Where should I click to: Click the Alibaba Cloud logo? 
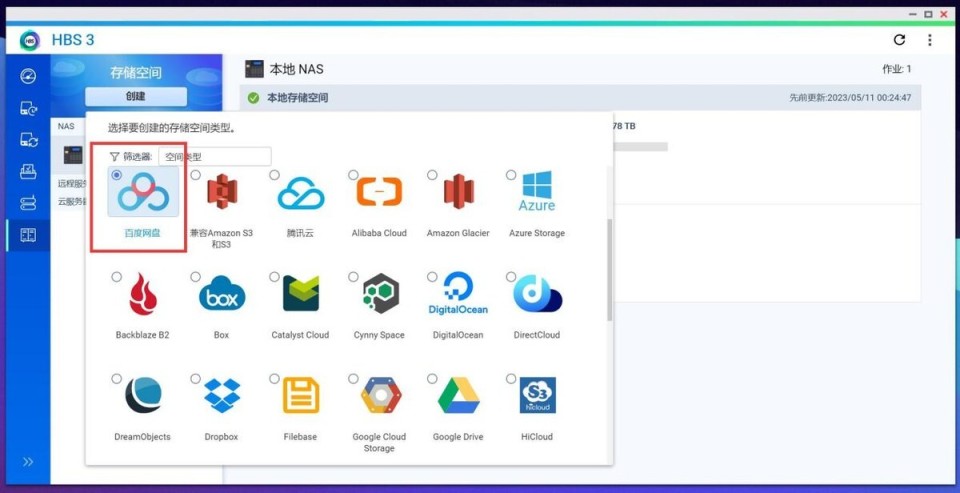tap(379, 192)
